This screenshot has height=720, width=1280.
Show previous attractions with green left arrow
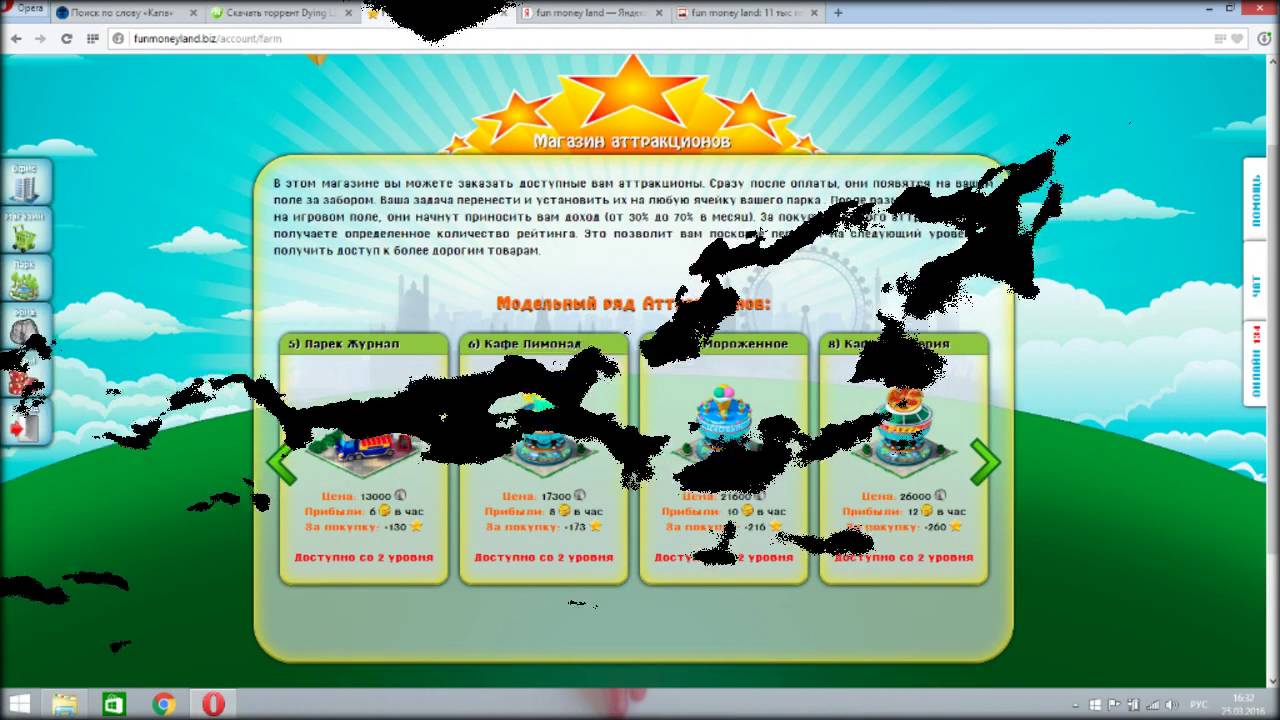click(282, 463)
